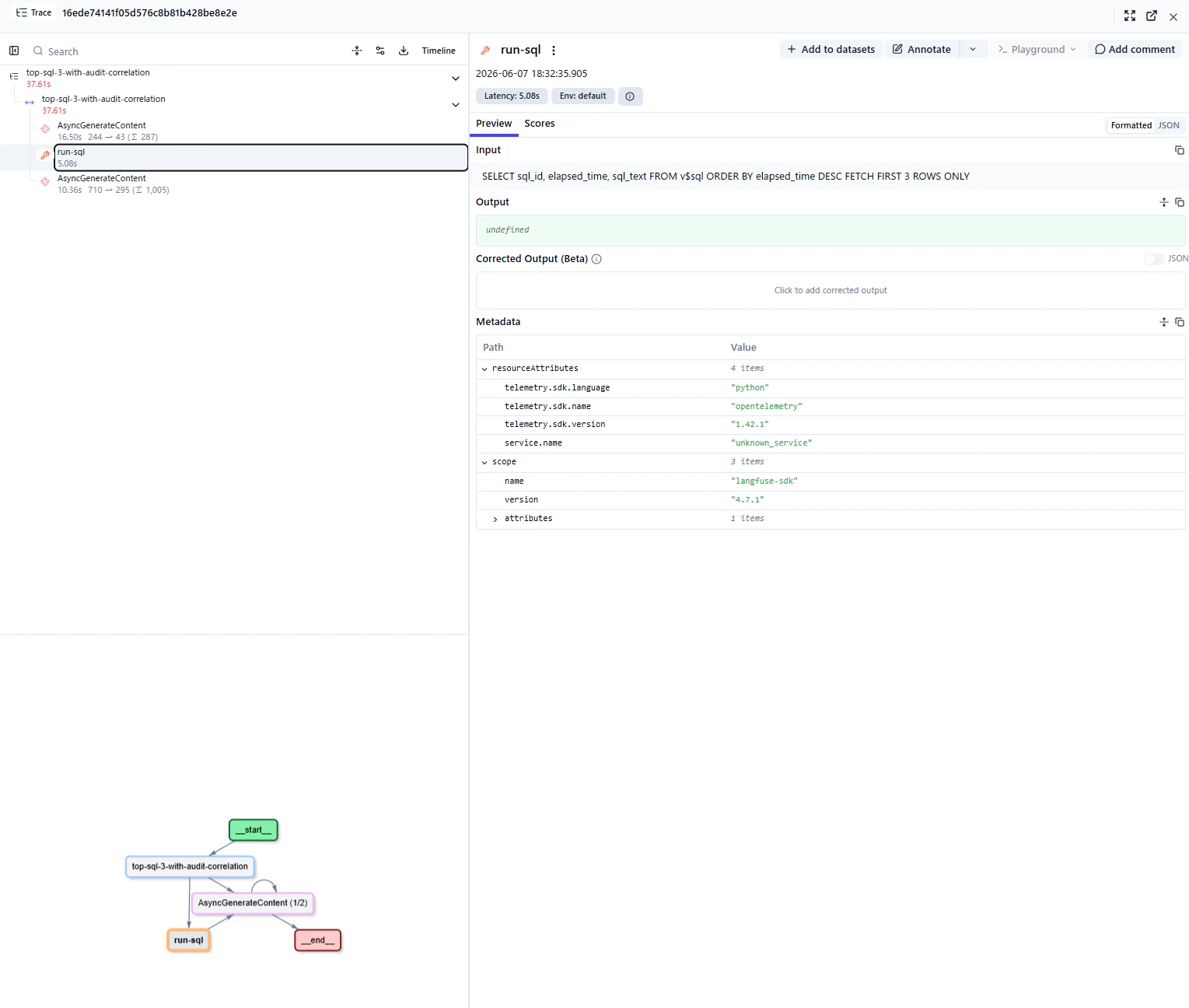Click the __end__ graph node
Viewport: 1189px width, 1008px height.
coord(318,940)
